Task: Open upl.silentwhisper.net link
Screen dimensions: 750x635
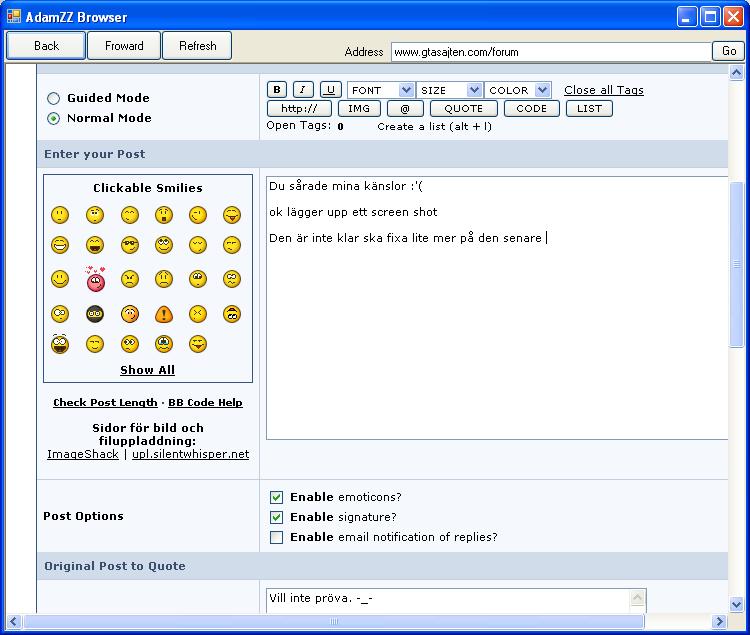Action: click(190, 454)
